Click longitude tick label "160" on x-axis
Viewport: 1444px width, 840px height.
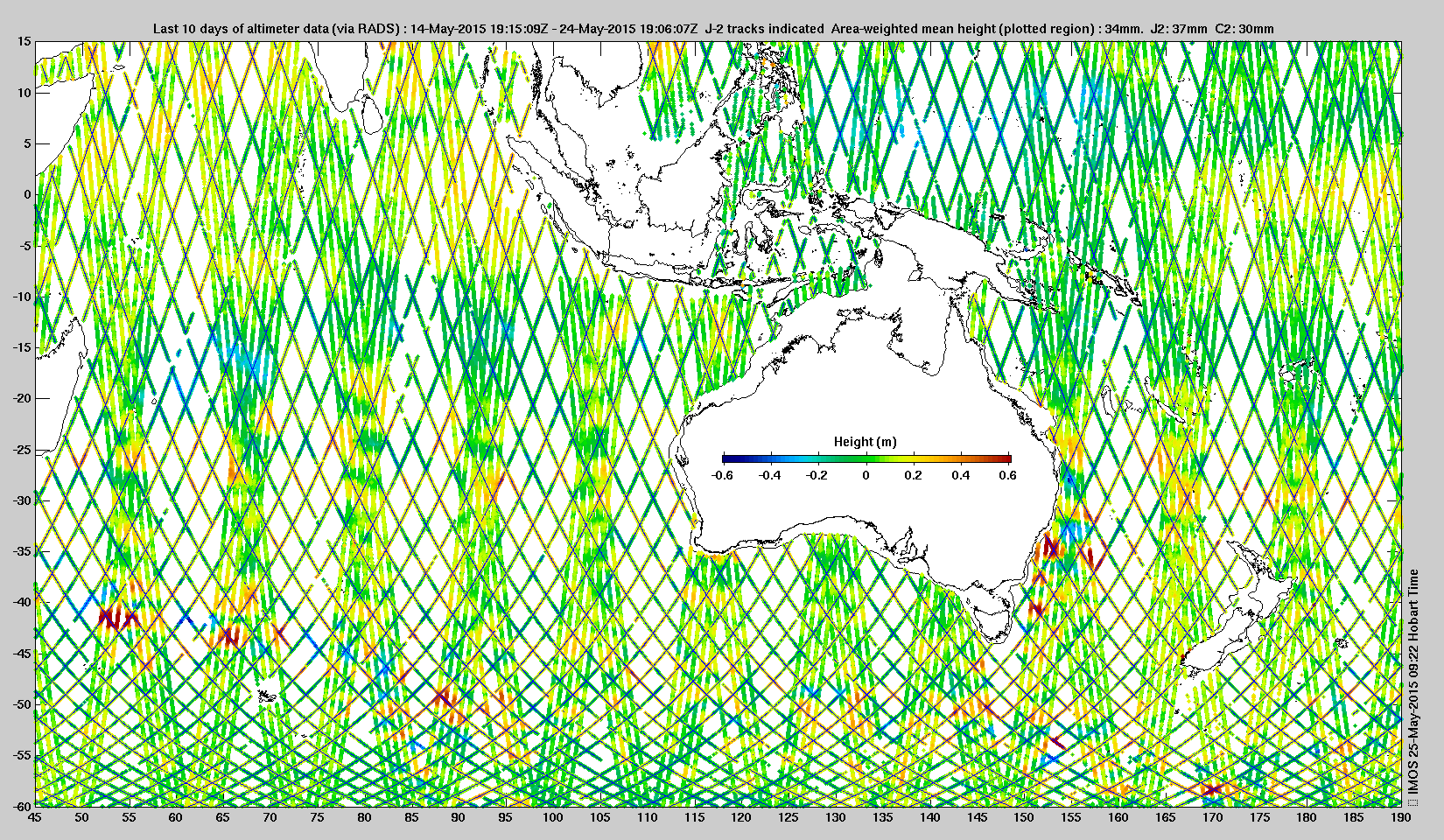(x=1118, y=817)
